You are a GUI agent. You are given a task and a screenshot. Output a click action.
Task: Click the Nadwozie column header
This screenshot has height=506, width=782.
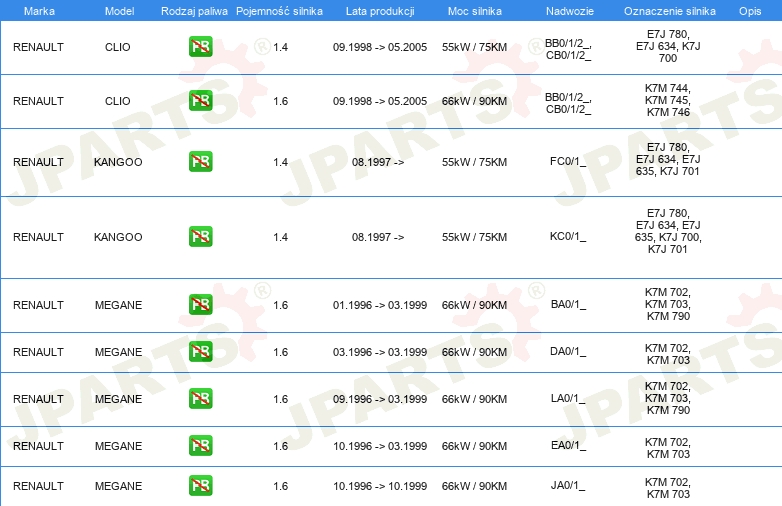coord(570,11)
